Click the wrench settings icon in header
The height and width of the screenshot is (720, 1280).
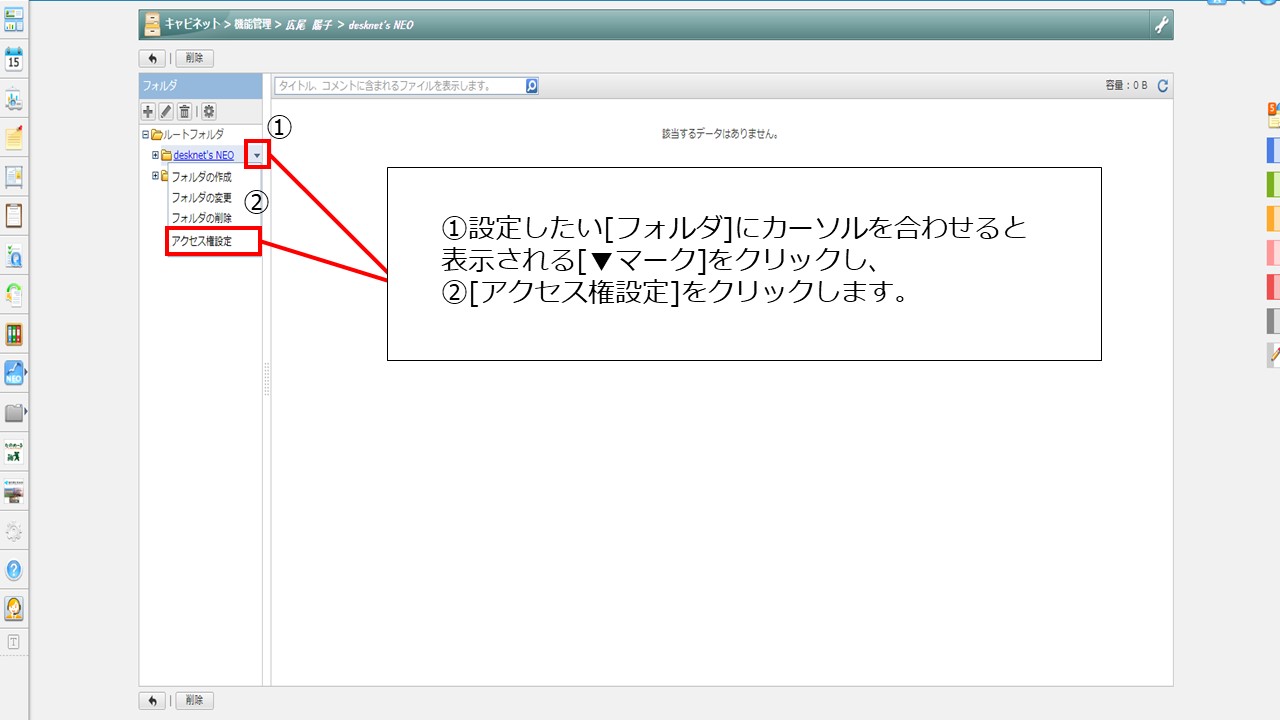(x=1161, y=25)
